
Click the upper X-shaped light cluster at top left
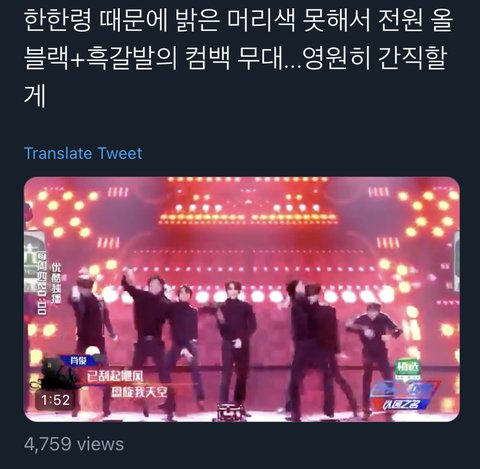(63, 213)
